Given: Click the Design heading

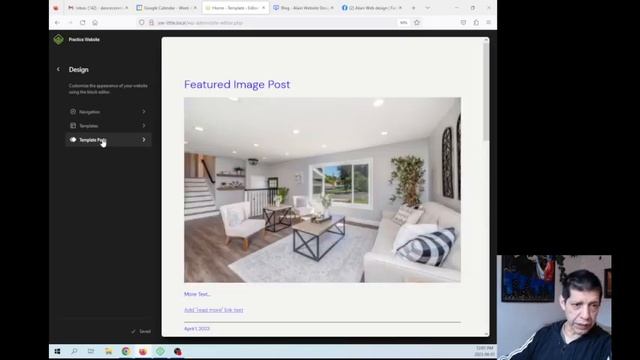Looking at the screenshot, I should click(79, 70).
